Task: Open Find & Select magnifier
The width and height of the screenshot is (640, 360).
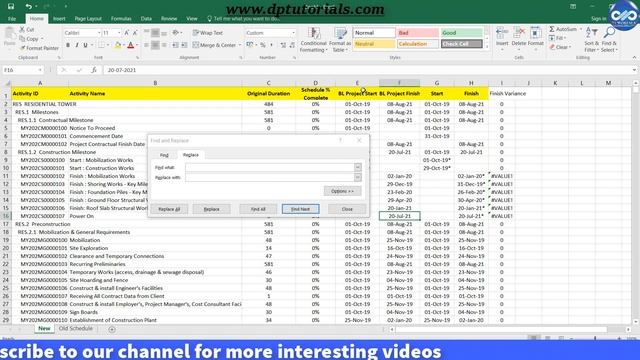Action: tap(609, 40)
